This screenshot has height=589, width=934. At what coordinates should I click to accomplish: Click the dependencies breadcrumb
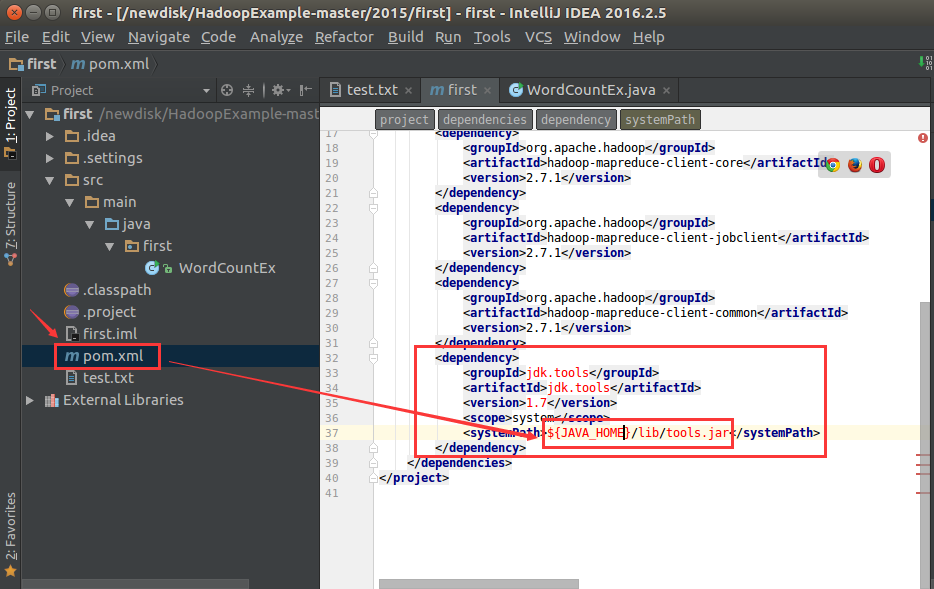484,120
